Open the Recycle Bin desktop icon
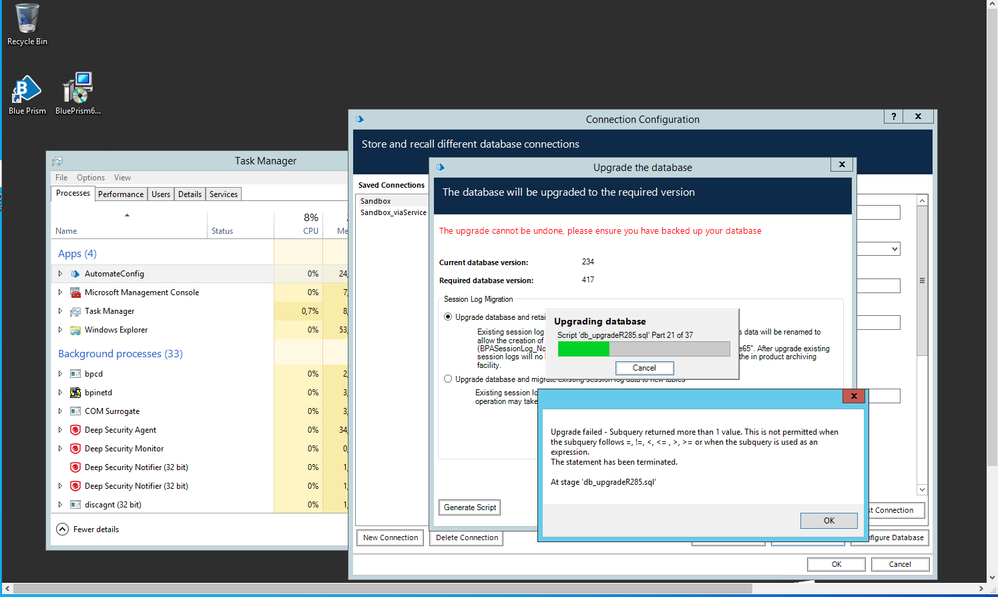The width and height of the screenshot is (998, 597). pyautogui.click(x=27, y=19)
